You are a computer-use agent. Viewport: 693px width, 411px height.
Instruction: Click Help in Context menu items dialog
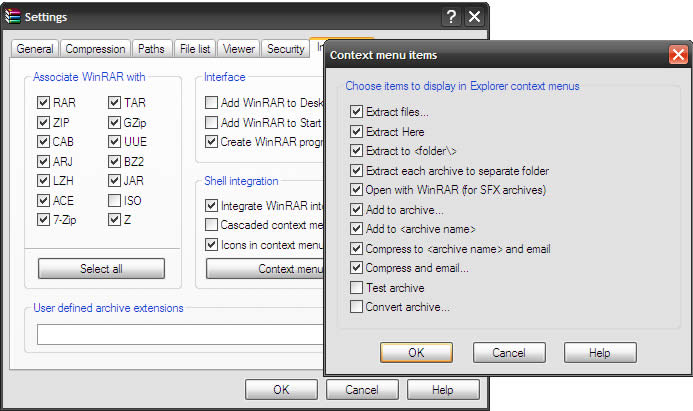pos(600,353)
